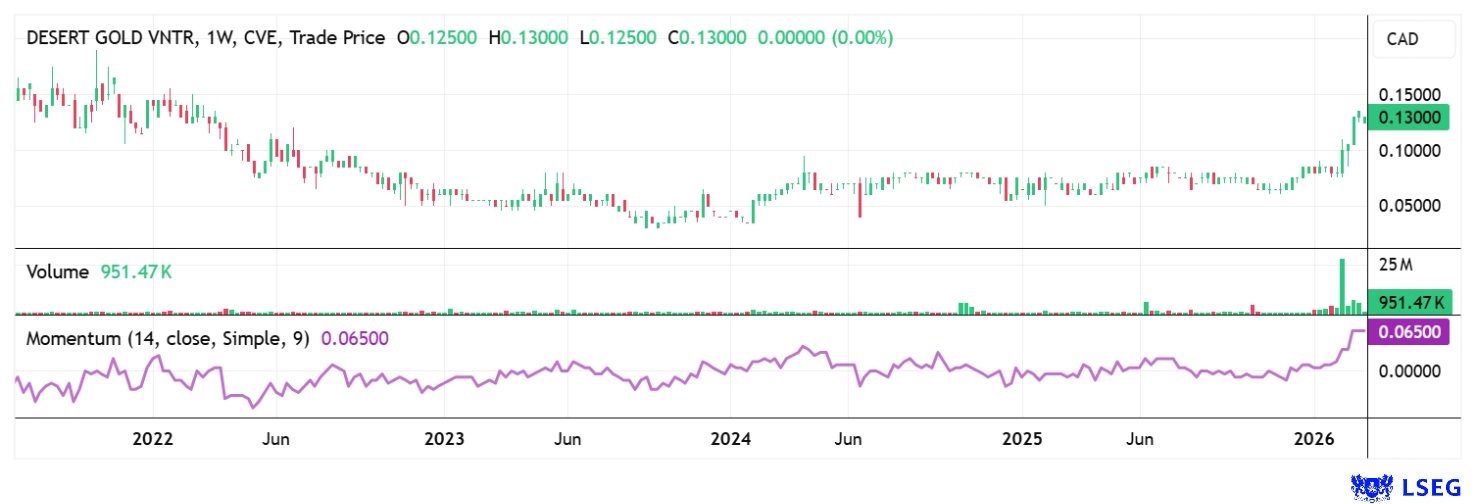The image size is (1476, 504).
Task: Click the Jun label between 2024 and 2025
Action: pos(848,439)
